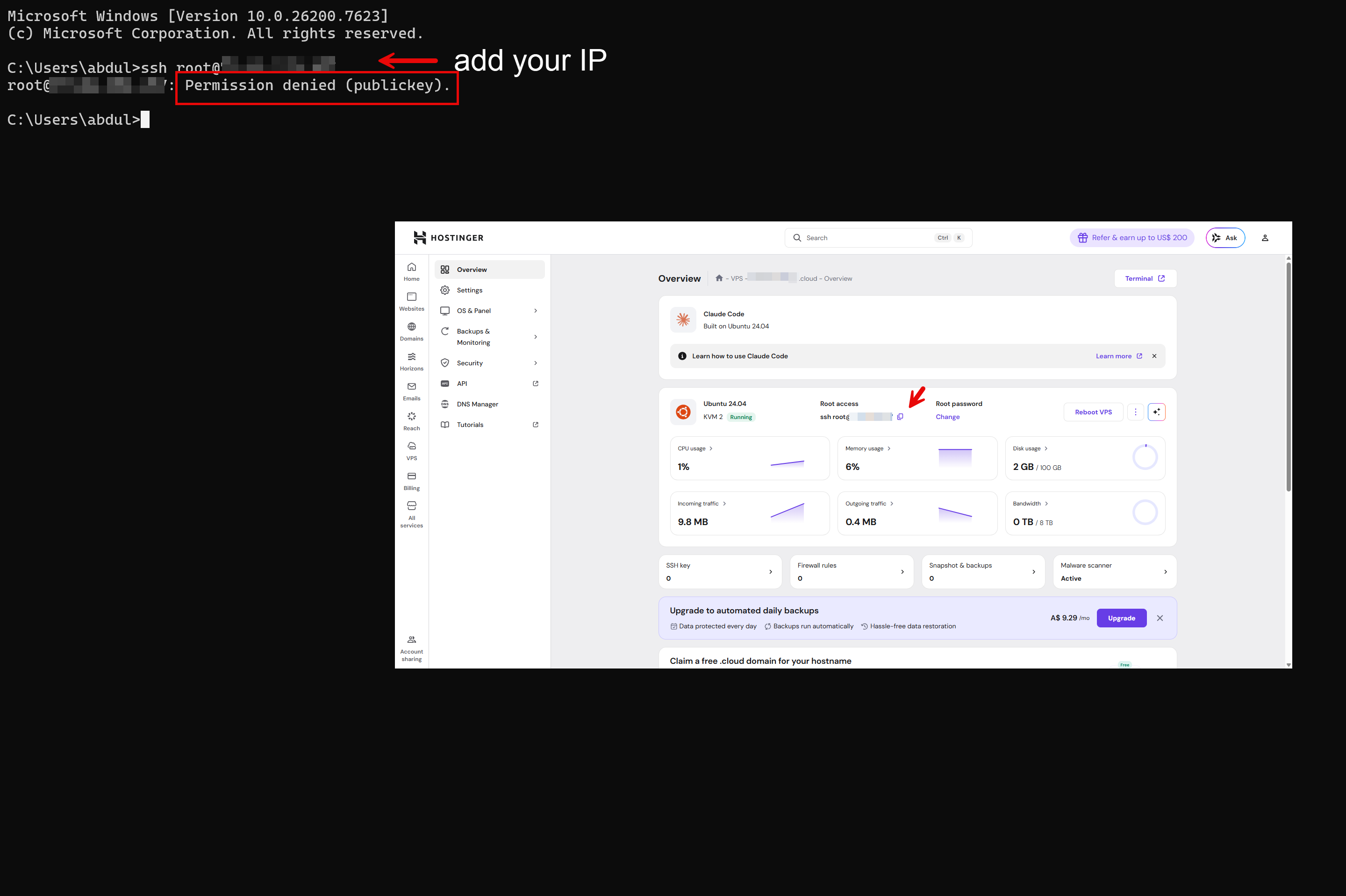The width and height of the screenshot is (1346, 896).
Task: Click the disk usage ring indicator
Action: pyautogui.click(x=1145, y=457)
